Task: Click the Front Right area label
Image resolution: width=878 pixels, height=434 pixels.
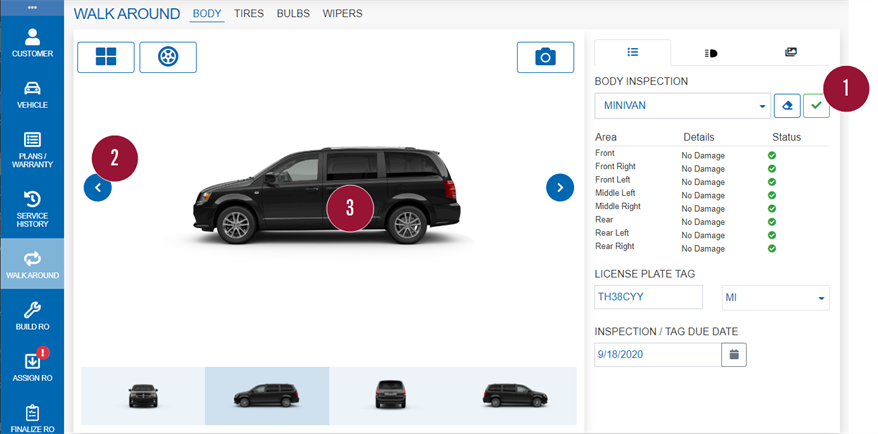Action: coord(615,166)
